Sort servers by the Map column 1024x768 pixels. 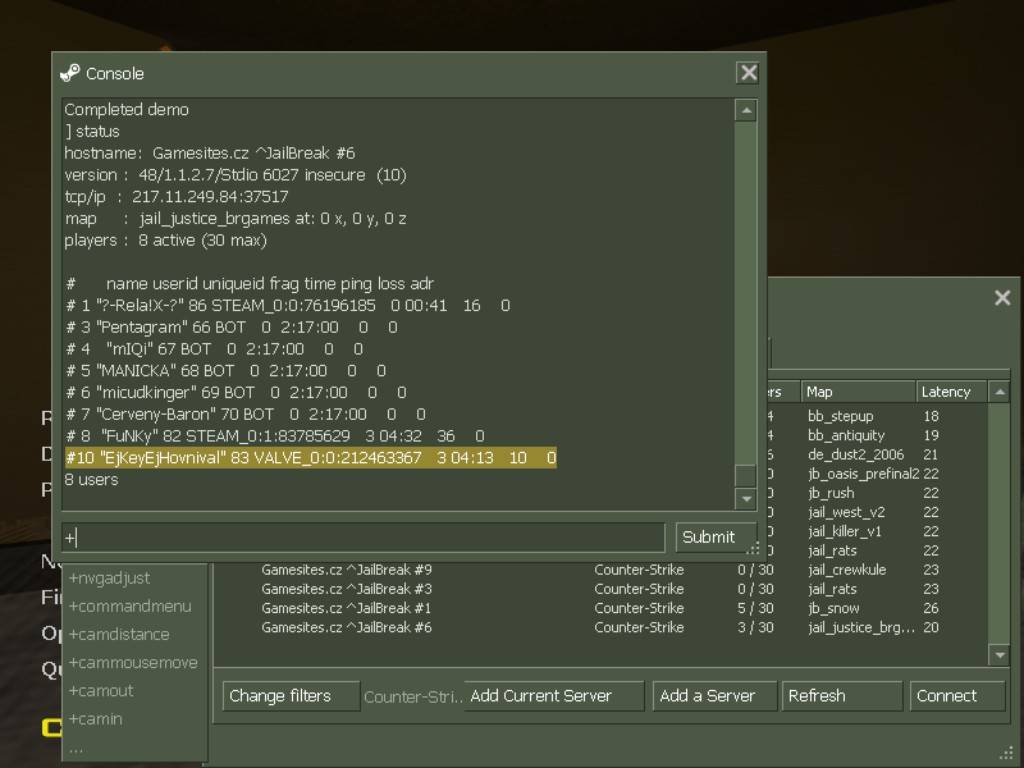pyautogui.click(x=858, y=392)
